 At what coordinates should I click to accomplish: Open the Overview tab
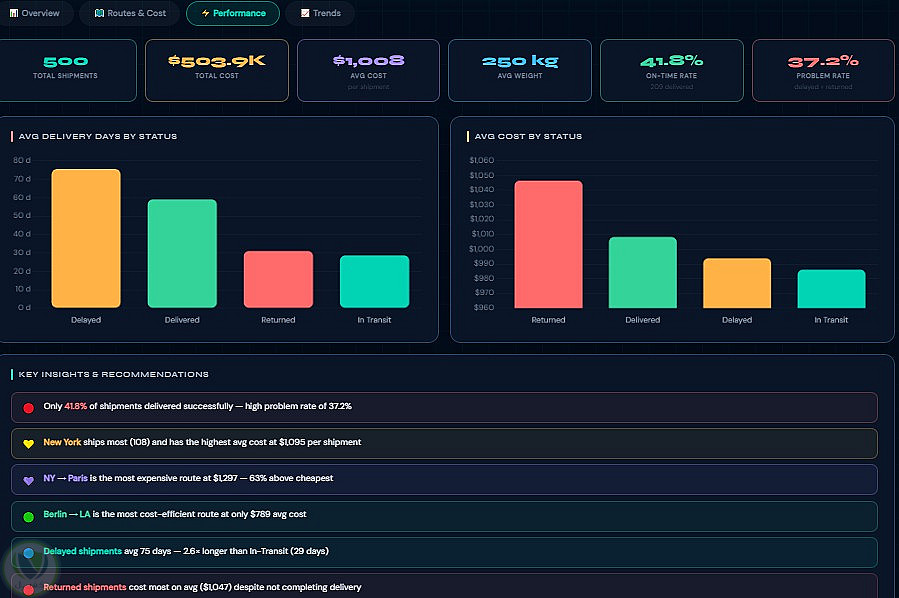point(34,13)
